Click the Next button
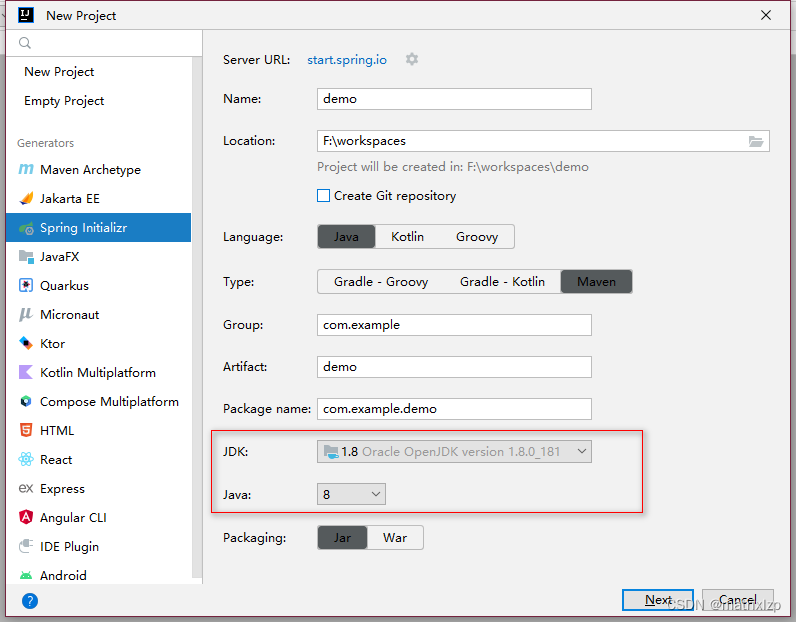Screen dimensions: 796x622 (658, 600)
